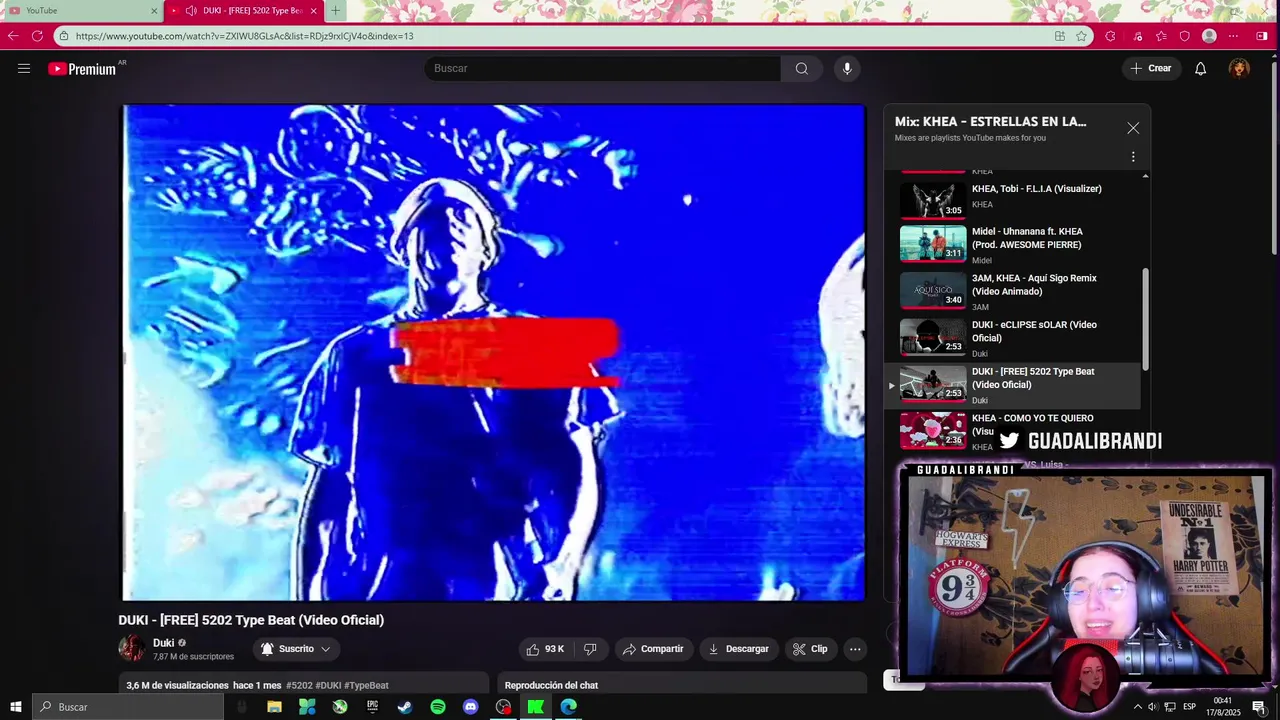Open File Explorer from taskbar

click(x=274, y=707)
